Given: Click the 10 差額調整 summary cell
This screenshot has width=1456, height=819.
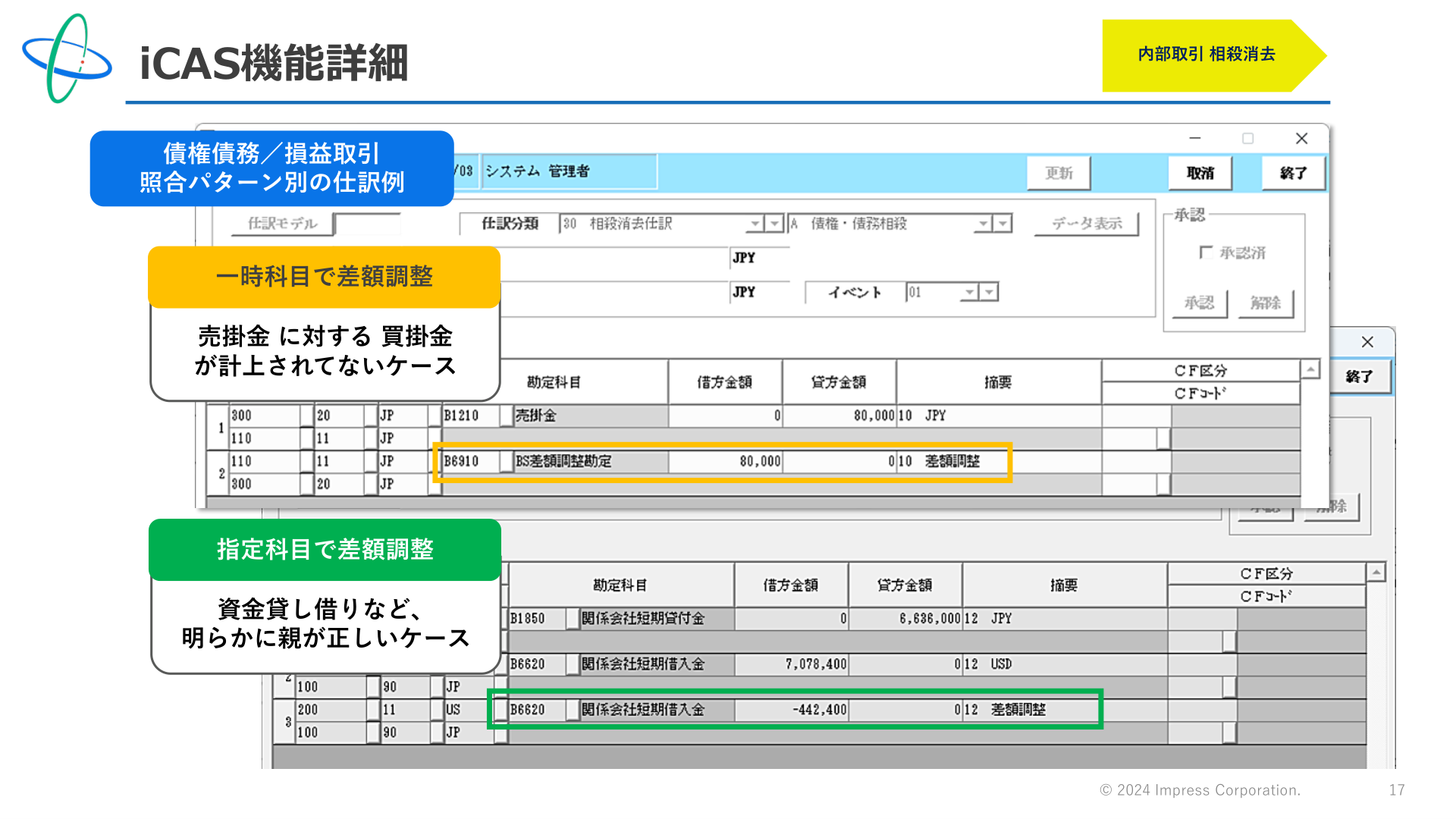Looking at the screenshot, I should coord(999,461).
